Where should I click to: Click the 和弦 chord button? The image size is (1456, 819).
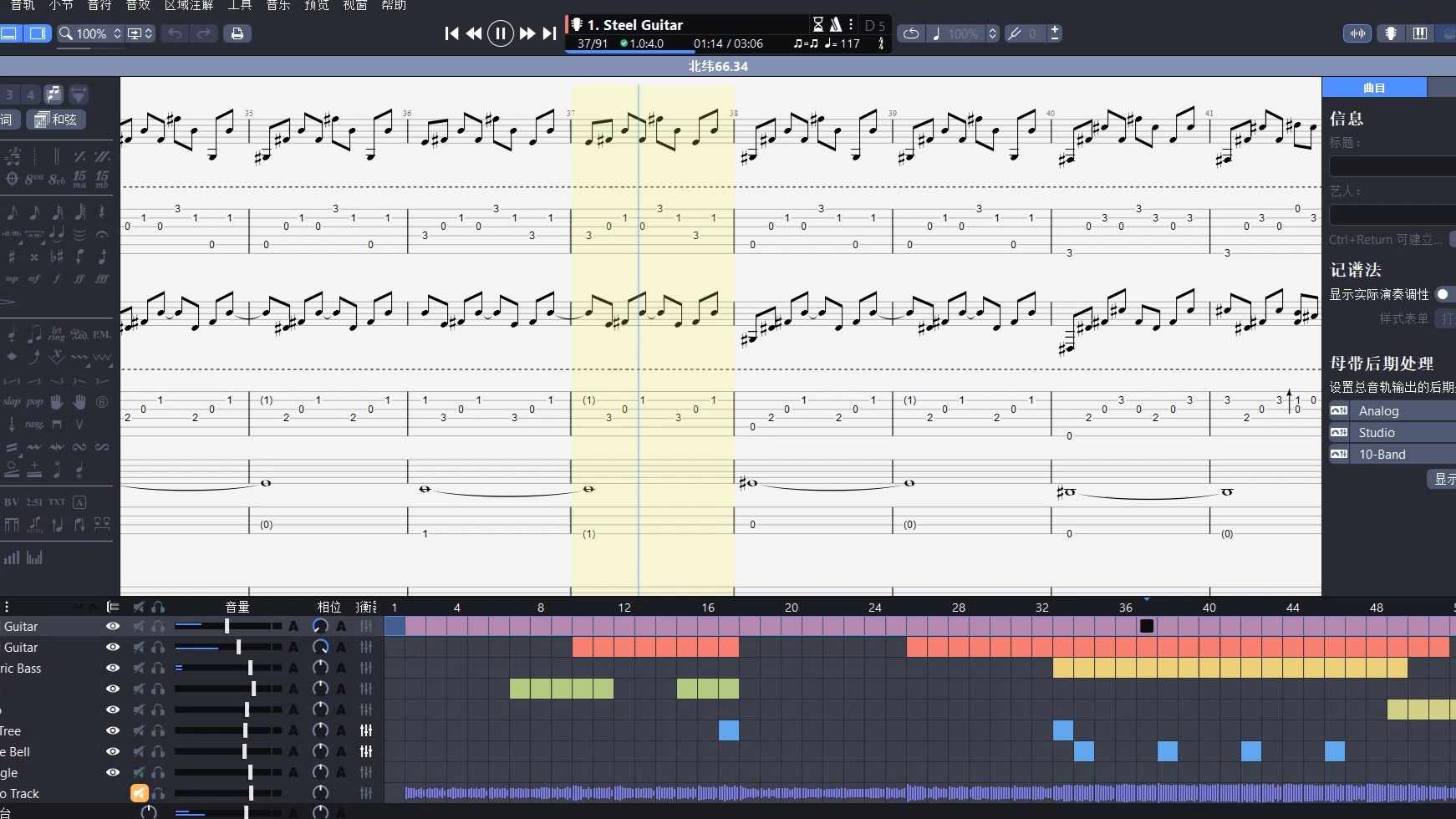[x=56, y=120]
